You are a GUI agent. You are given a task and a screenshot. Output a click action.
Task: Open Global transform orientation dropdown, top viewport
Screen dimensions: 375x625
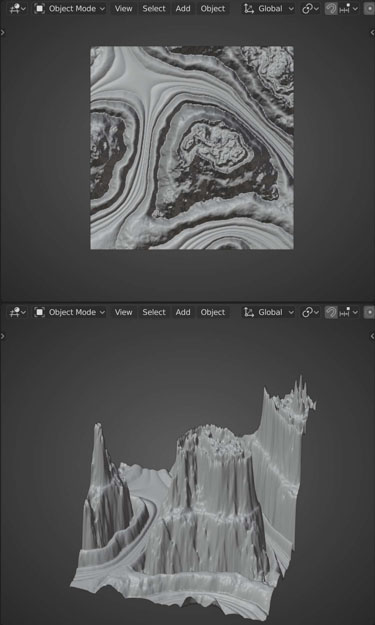pyautogui.click(x=269, y=8)
